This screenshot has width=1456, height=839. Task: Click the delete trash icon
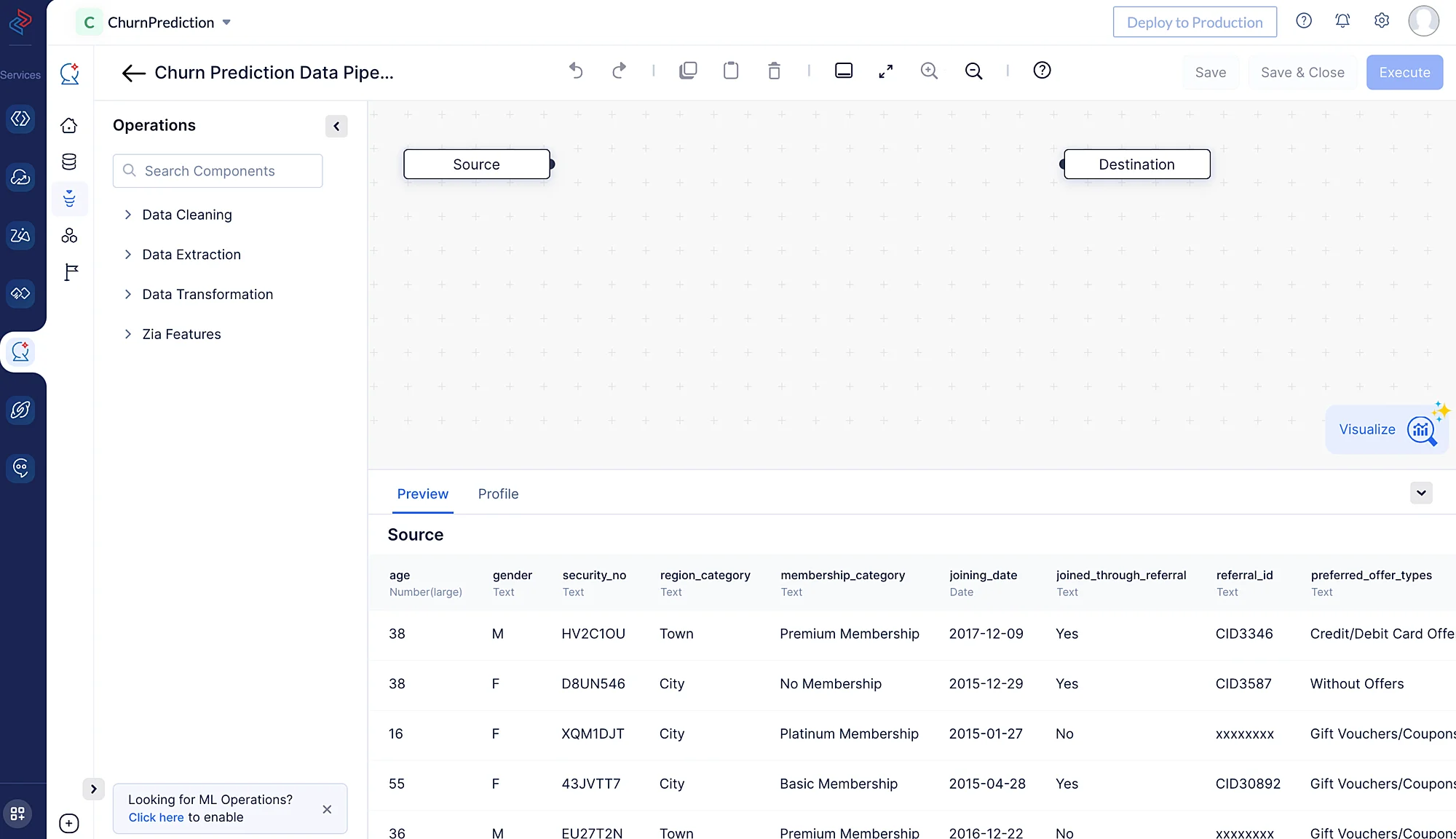pyautogui.click(x=774, y=71)
